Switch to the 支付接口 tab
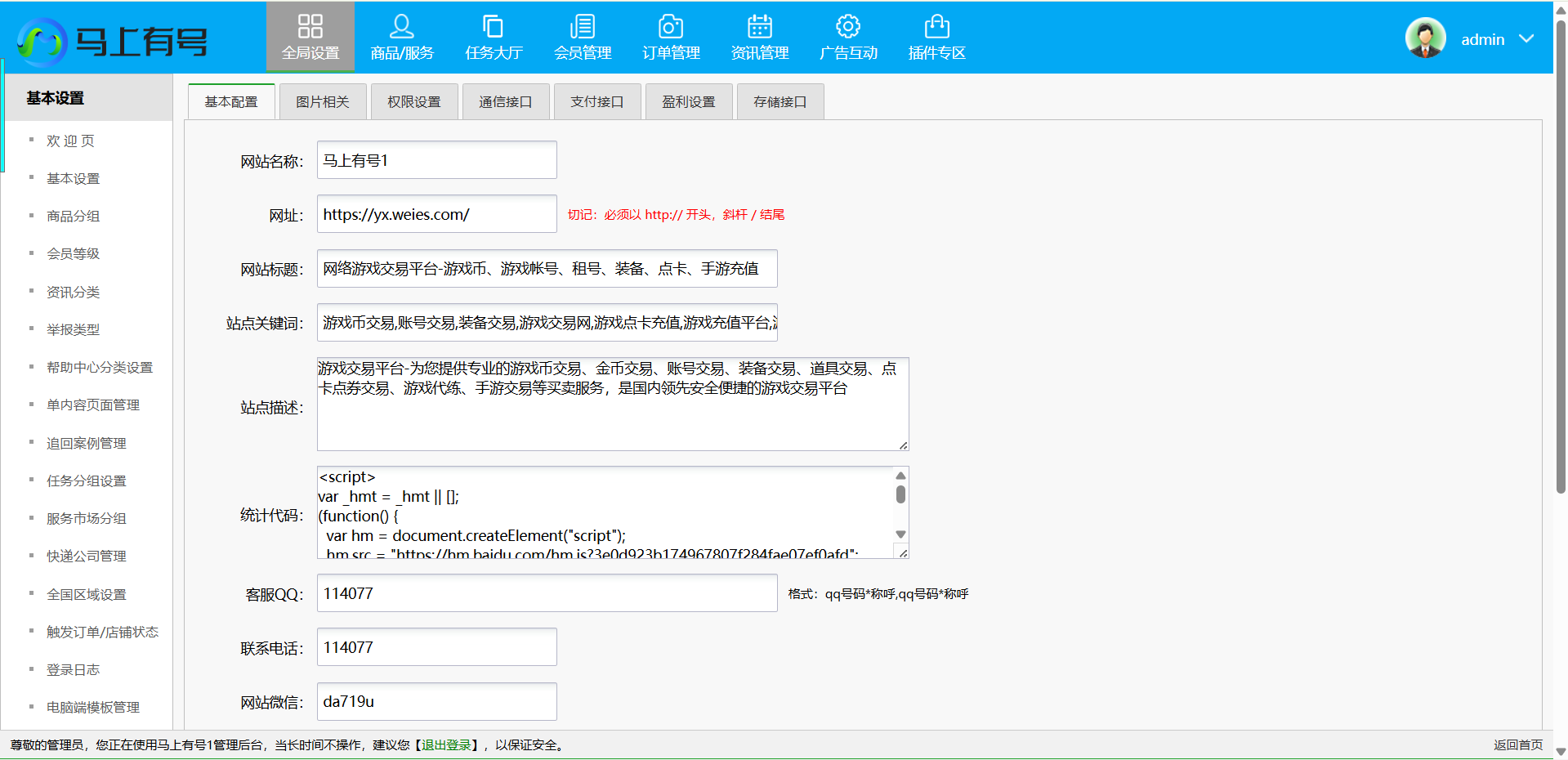The width and height of the screenshot is (1568, 760). click(597, 102)
